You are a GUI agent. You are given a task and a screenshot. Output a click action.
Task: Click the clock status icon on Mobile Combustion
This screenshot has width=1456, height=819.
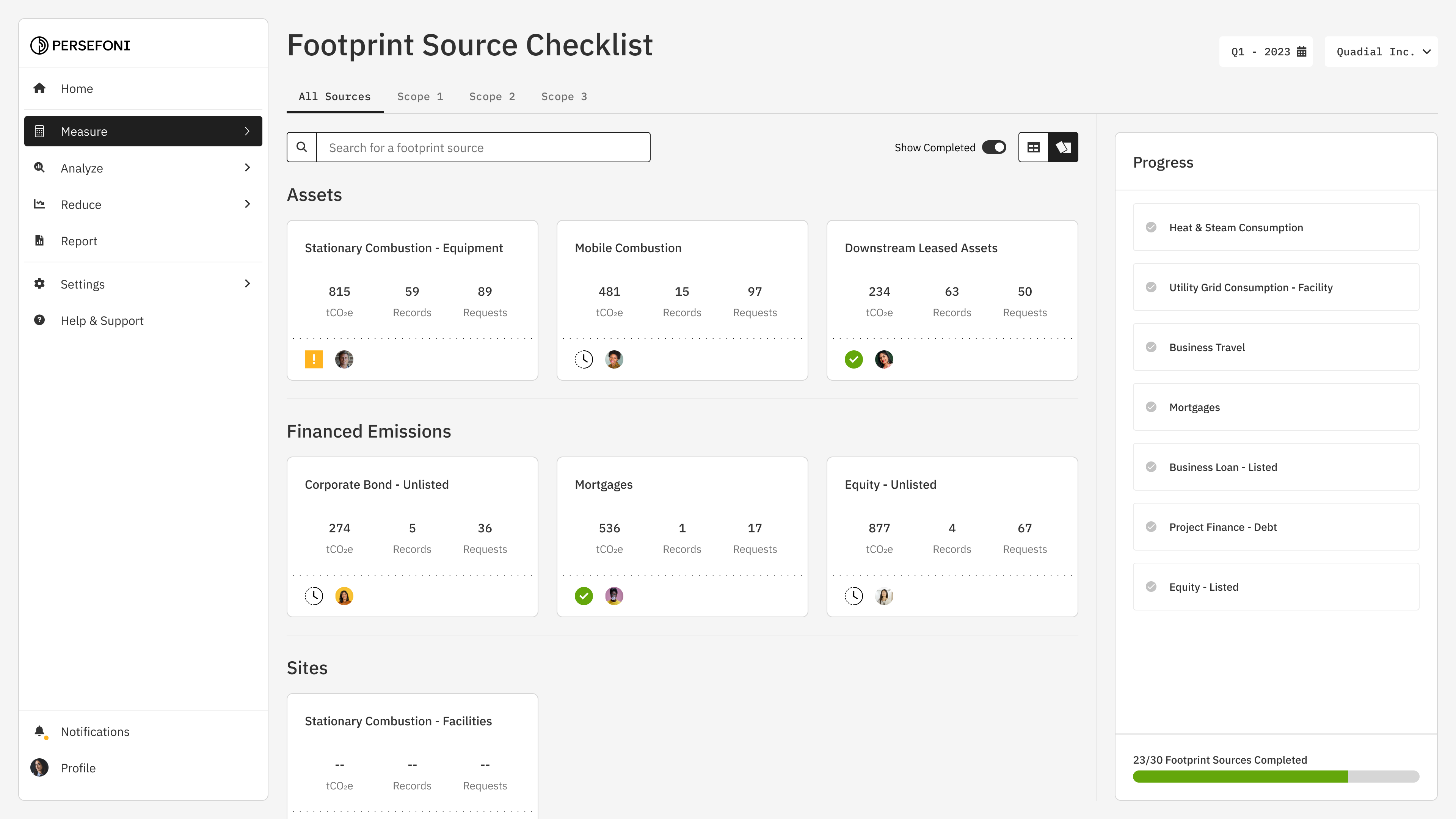pos(584,359)
